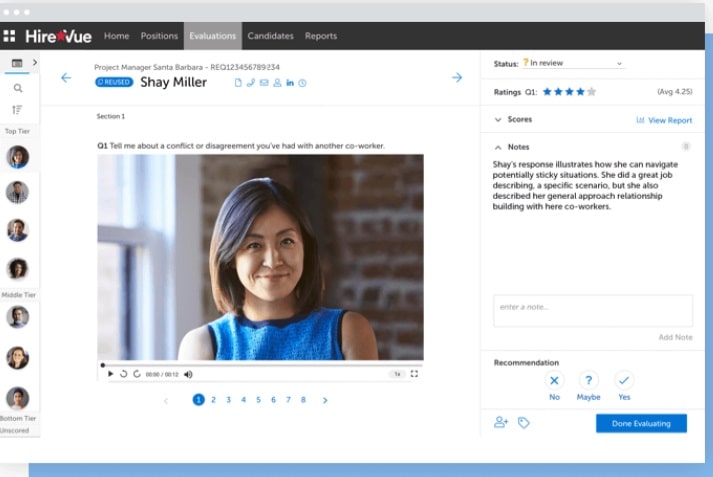Change the 1x playback speed

[397, 374]
